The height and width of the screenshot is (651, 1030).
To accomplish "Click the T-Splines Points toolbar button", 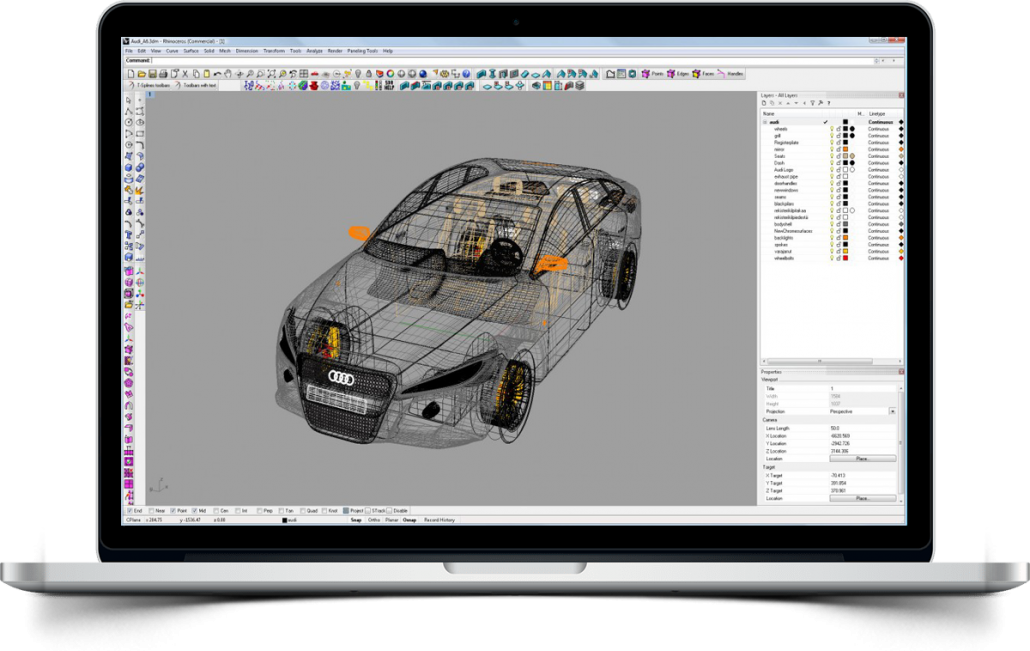I will point(653,74).
